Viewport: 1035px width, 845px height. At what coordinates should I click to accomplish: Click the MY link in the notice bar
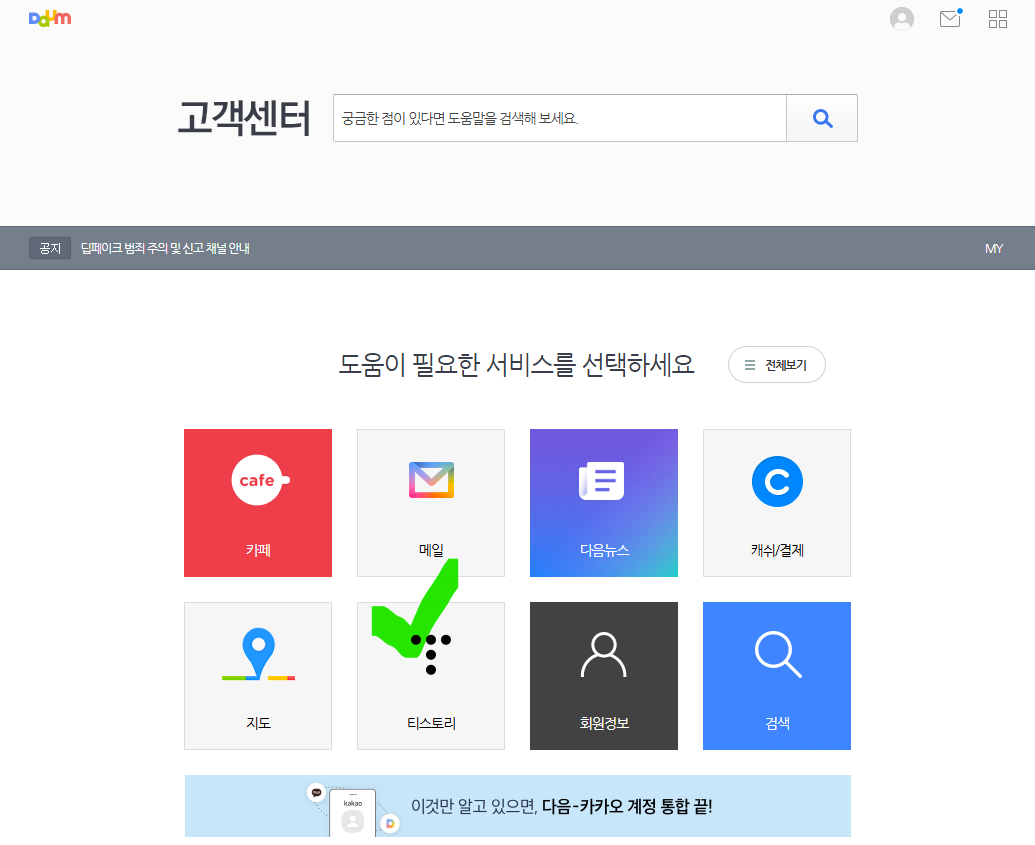993,248
